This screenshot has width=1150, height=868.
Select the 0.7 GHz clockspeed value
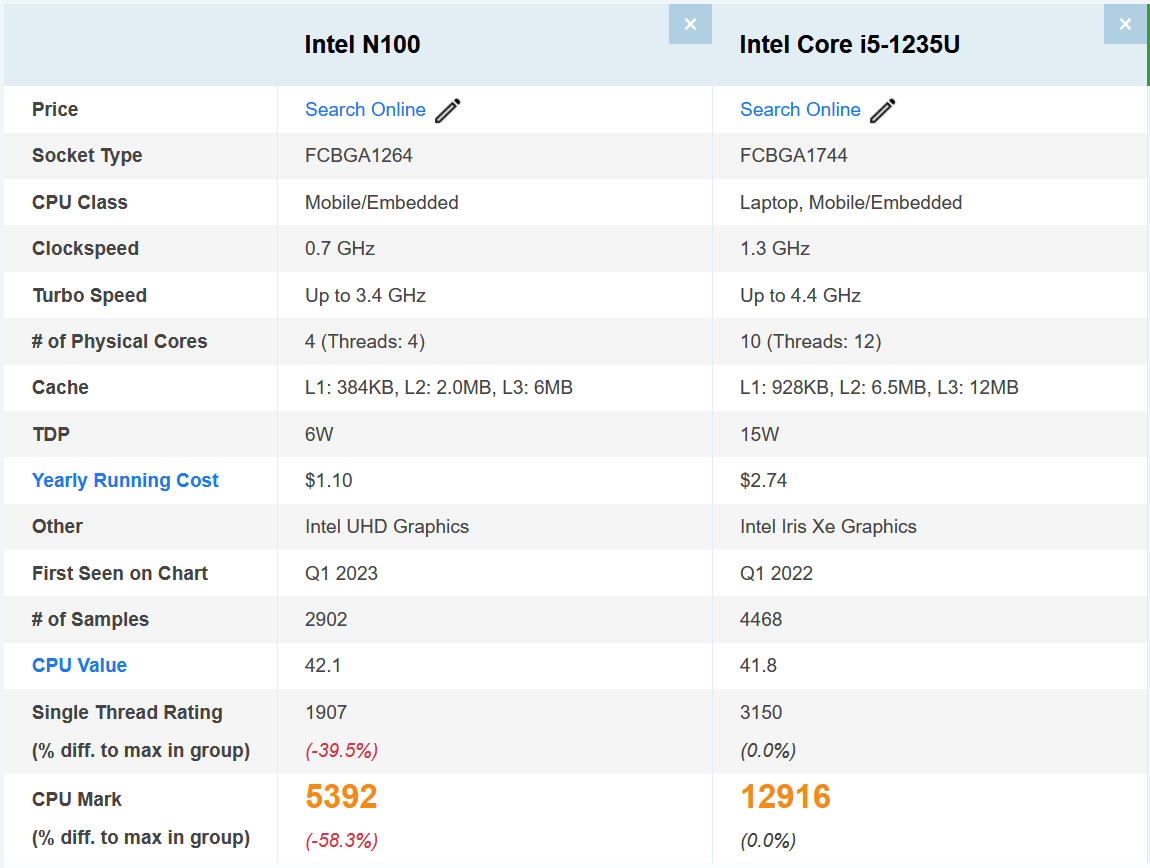coord(340,249)
